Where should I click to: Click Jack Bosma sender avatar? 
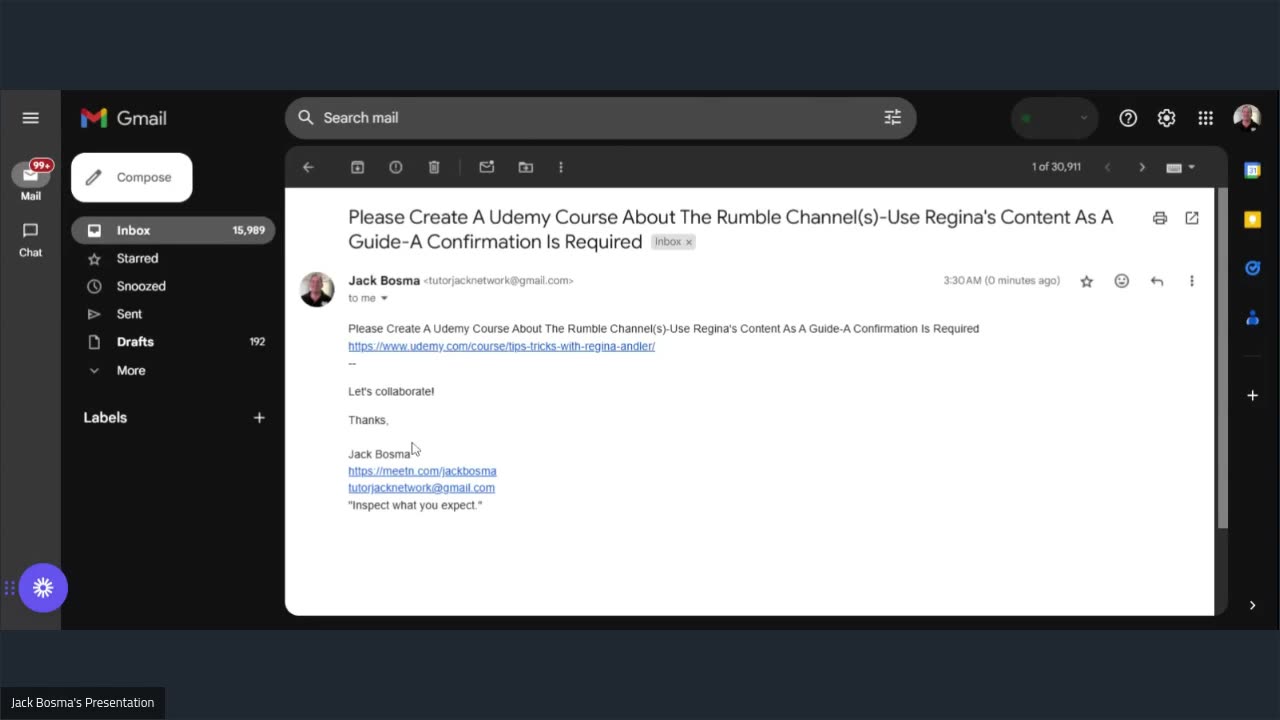(317, 289)
